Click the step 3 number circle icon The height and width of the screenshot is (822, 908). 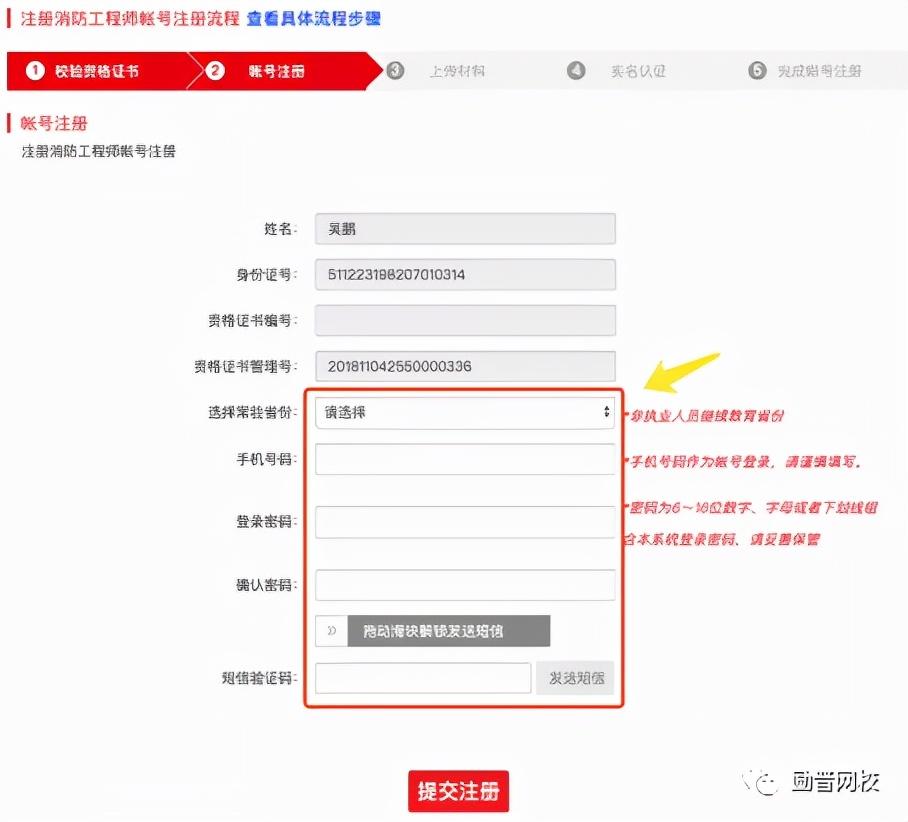point(396,71)
